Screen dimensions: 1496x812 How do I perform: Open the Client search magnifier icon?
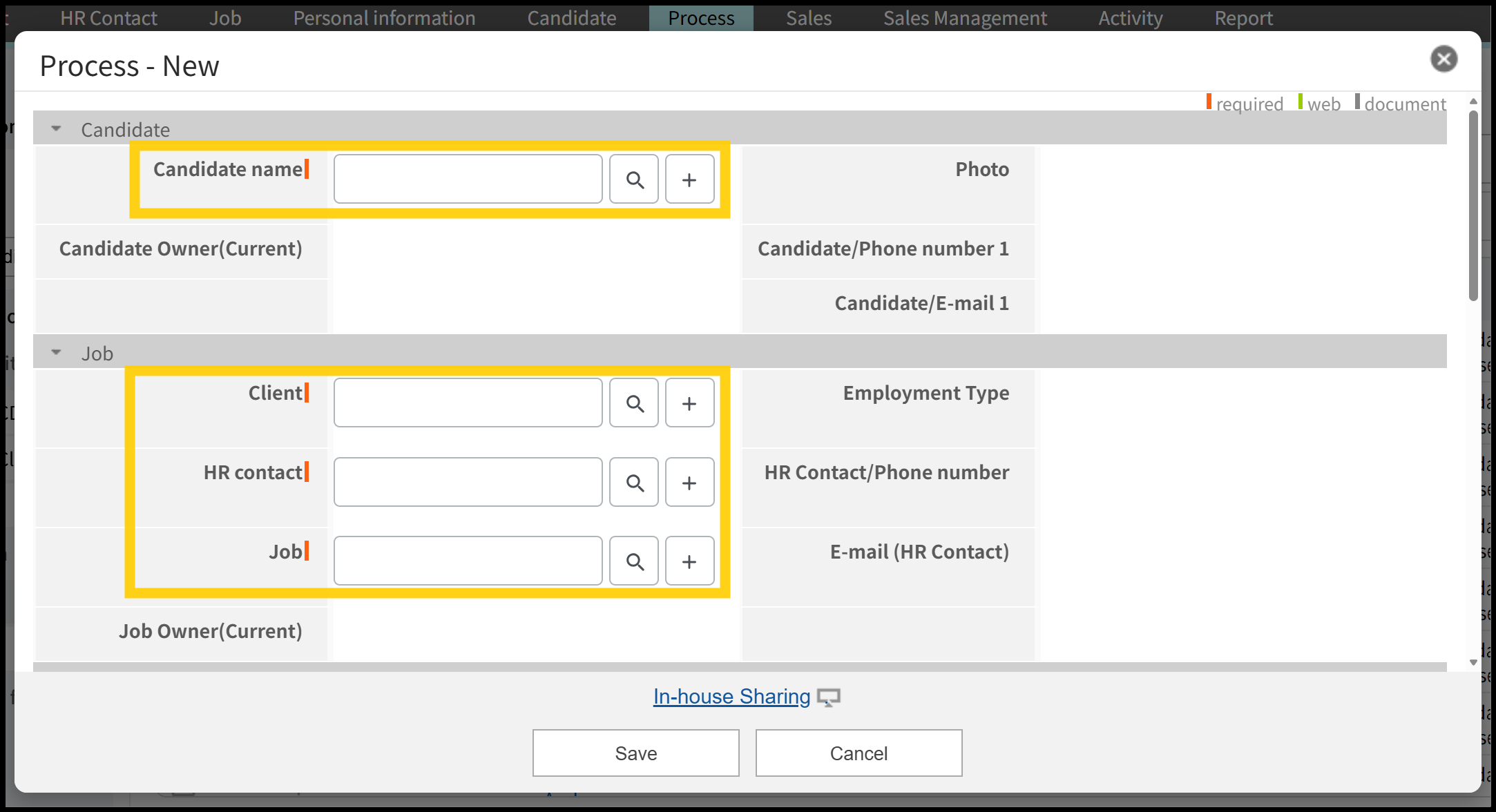(634, 403)
